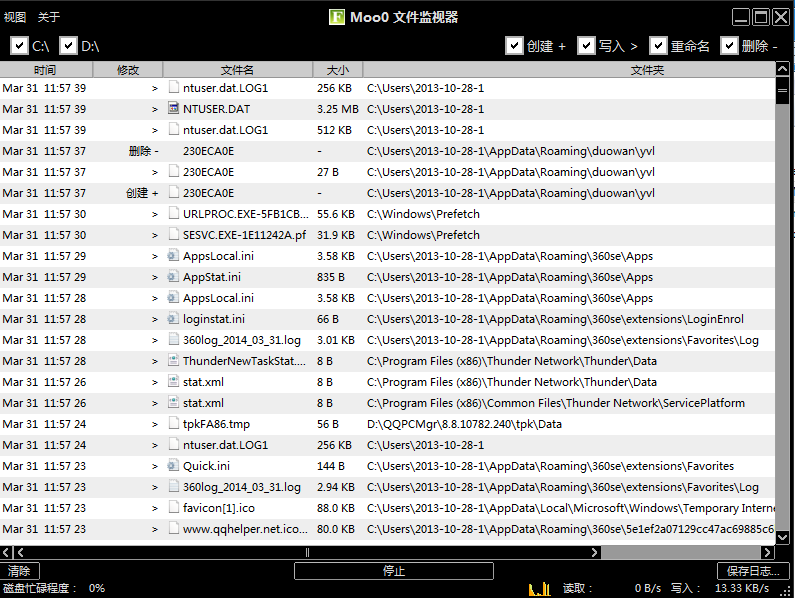Click the favicon[1].ico file icon
This screenshot has height=598, width=795.
pos(174,507)
